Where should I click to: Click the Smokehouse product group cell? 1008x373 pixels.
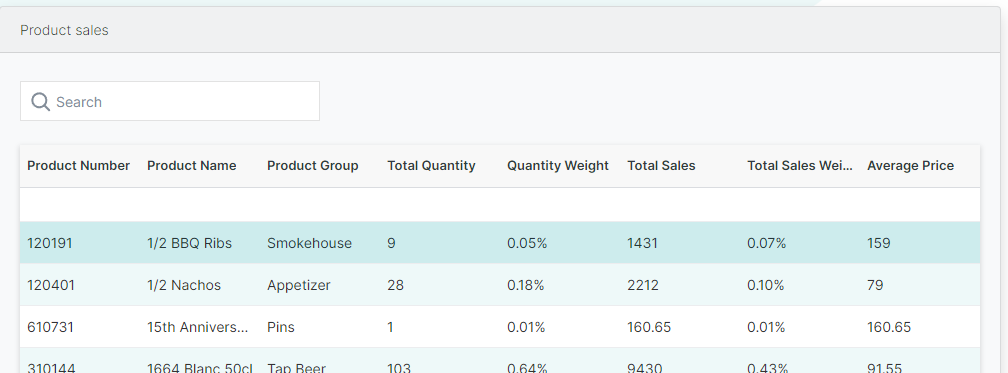(x=309, y=243)
